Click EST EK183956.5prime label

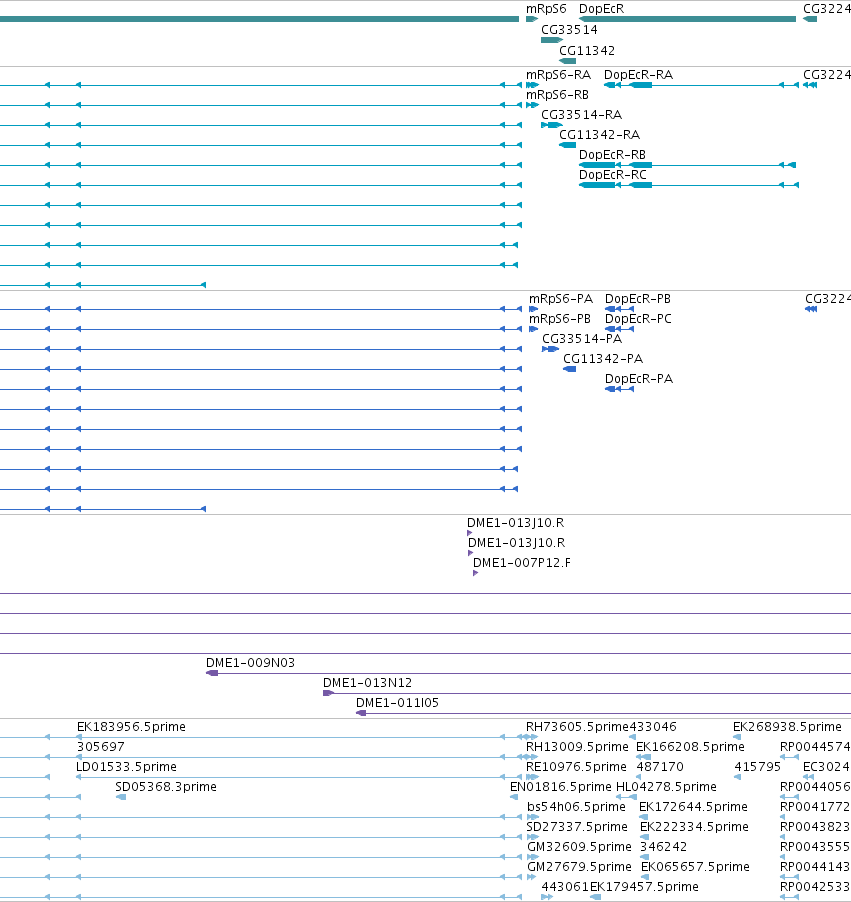click(x=131, y=727)
